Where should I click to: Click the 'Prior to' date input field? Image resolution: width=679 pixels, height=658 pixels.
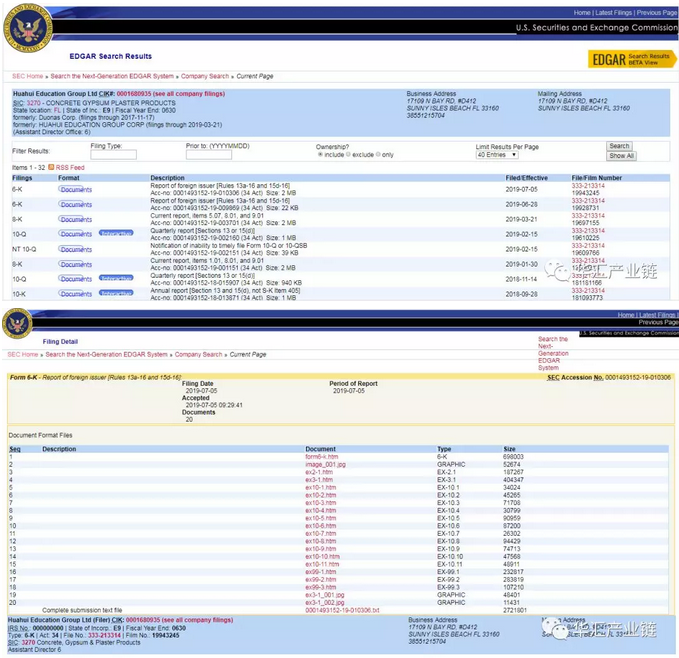209,155
